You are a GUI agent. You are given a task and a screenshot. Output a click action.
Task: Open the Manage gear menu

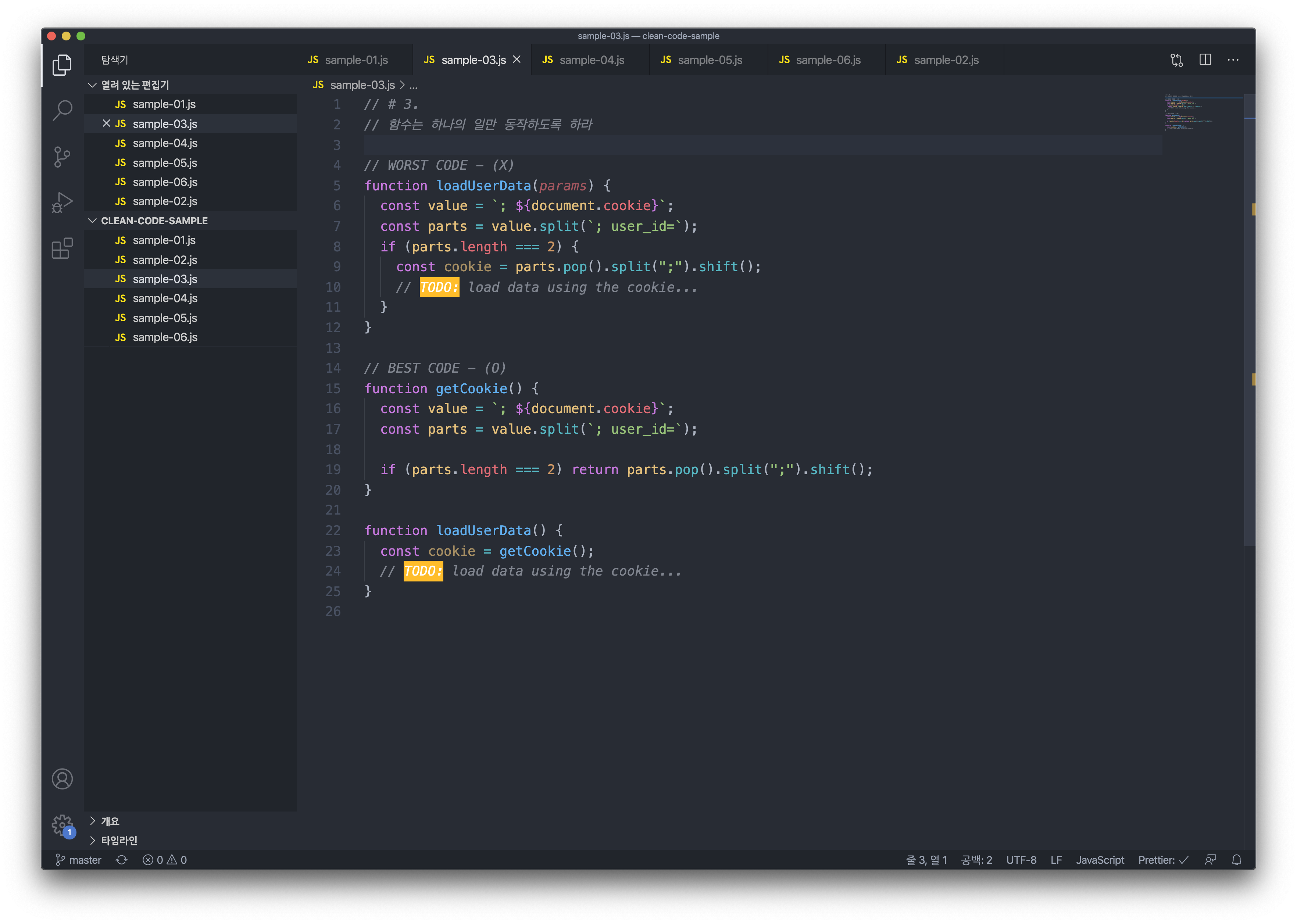(62, 824)
